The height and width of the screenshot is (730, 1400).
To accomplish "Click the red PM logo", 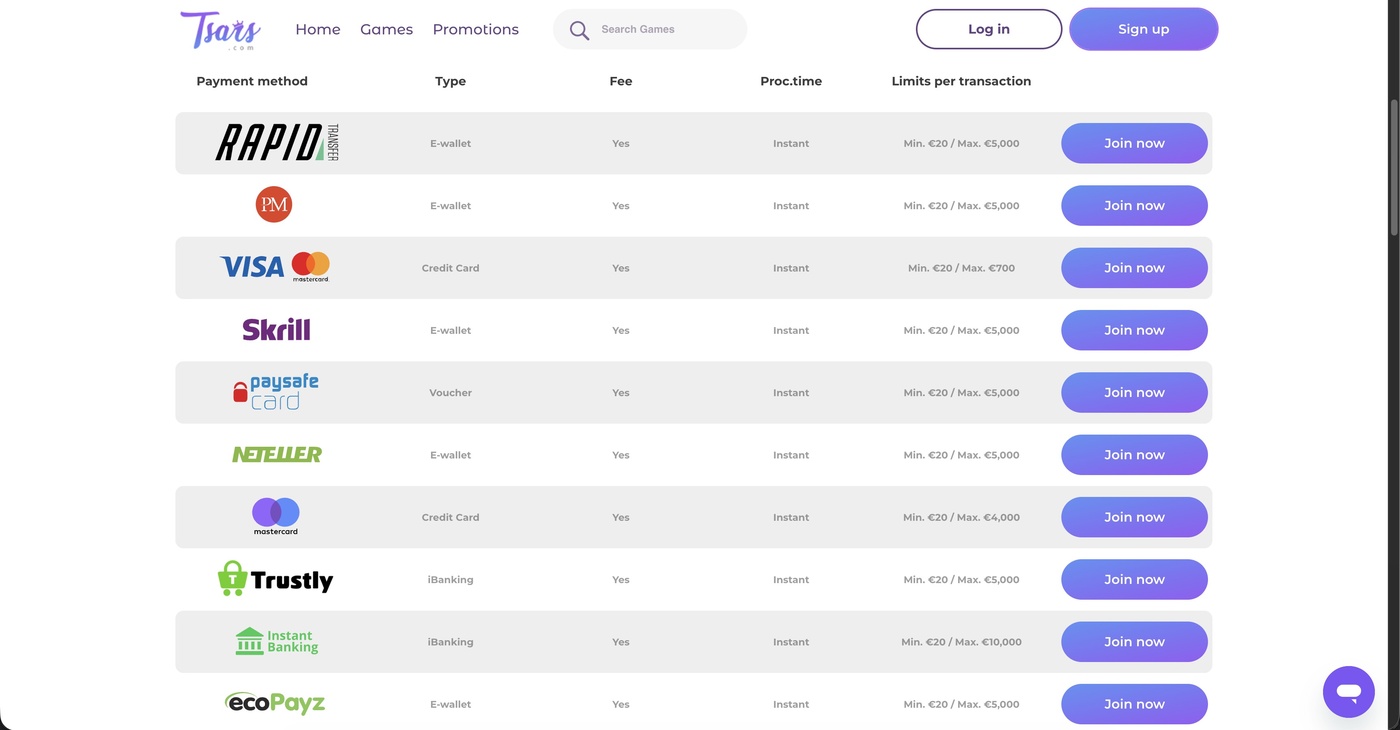I will coord(274,205).
